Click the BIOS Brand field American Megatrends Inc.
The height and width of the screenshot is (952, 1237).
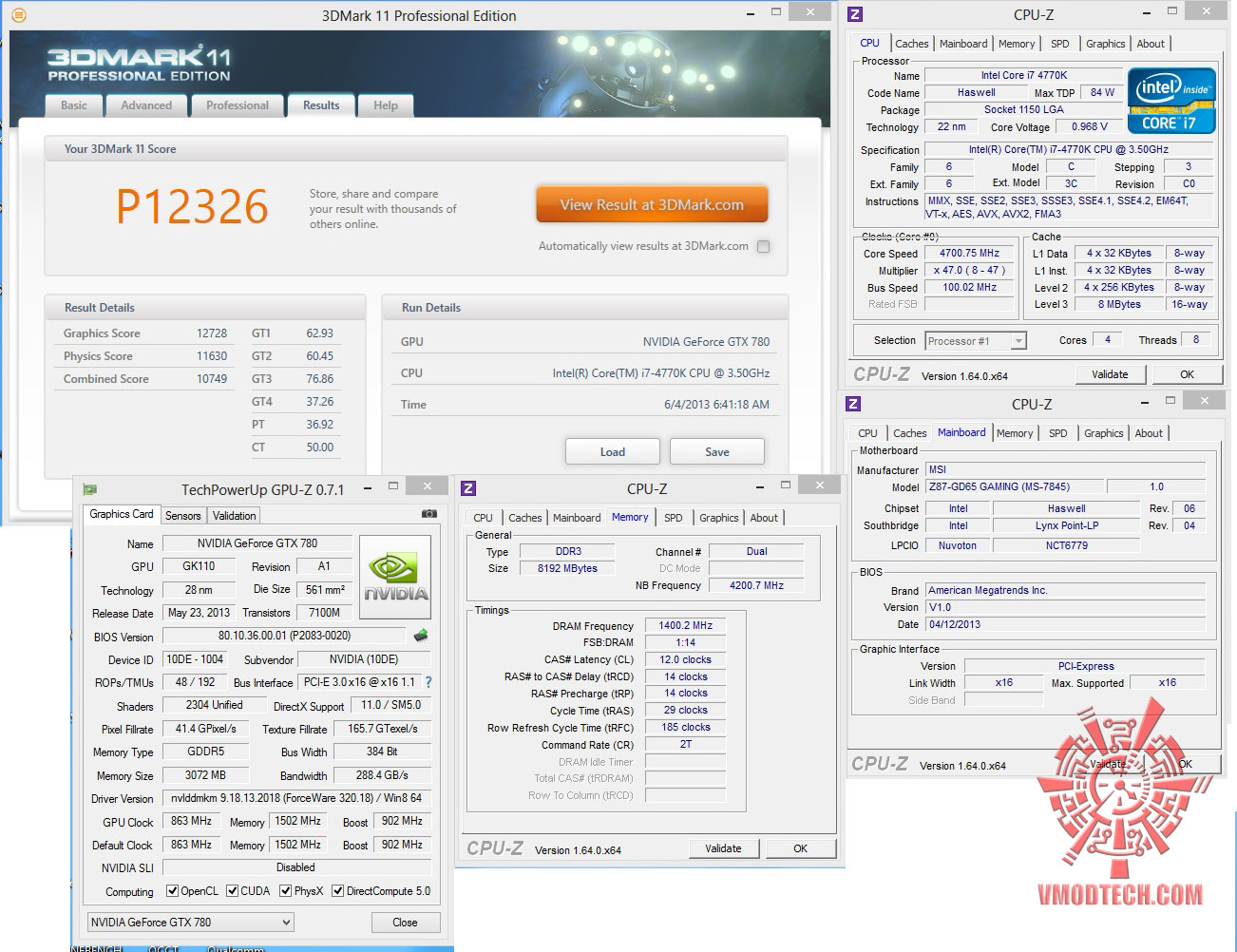tap(1066, 590)
